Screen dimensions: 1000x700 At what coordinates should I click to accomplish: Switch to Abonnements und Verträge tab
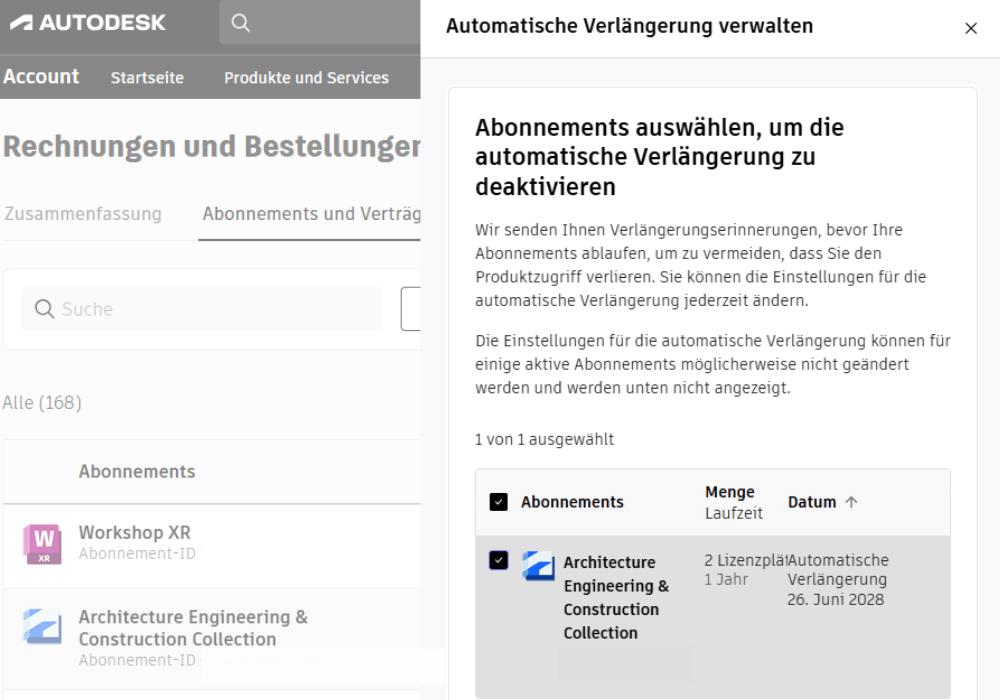(x=311, y=214)
